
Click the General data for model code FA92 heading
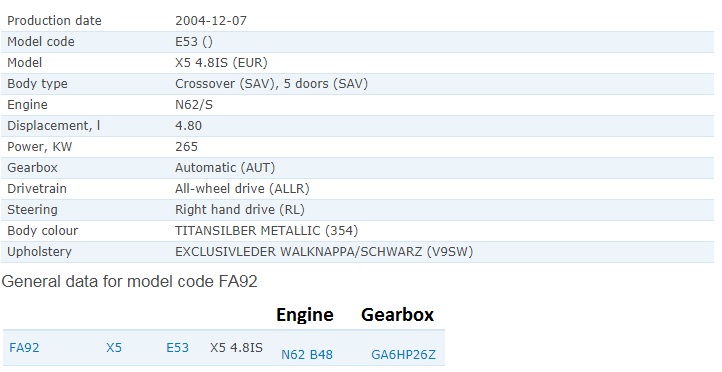tap(129, 281)
